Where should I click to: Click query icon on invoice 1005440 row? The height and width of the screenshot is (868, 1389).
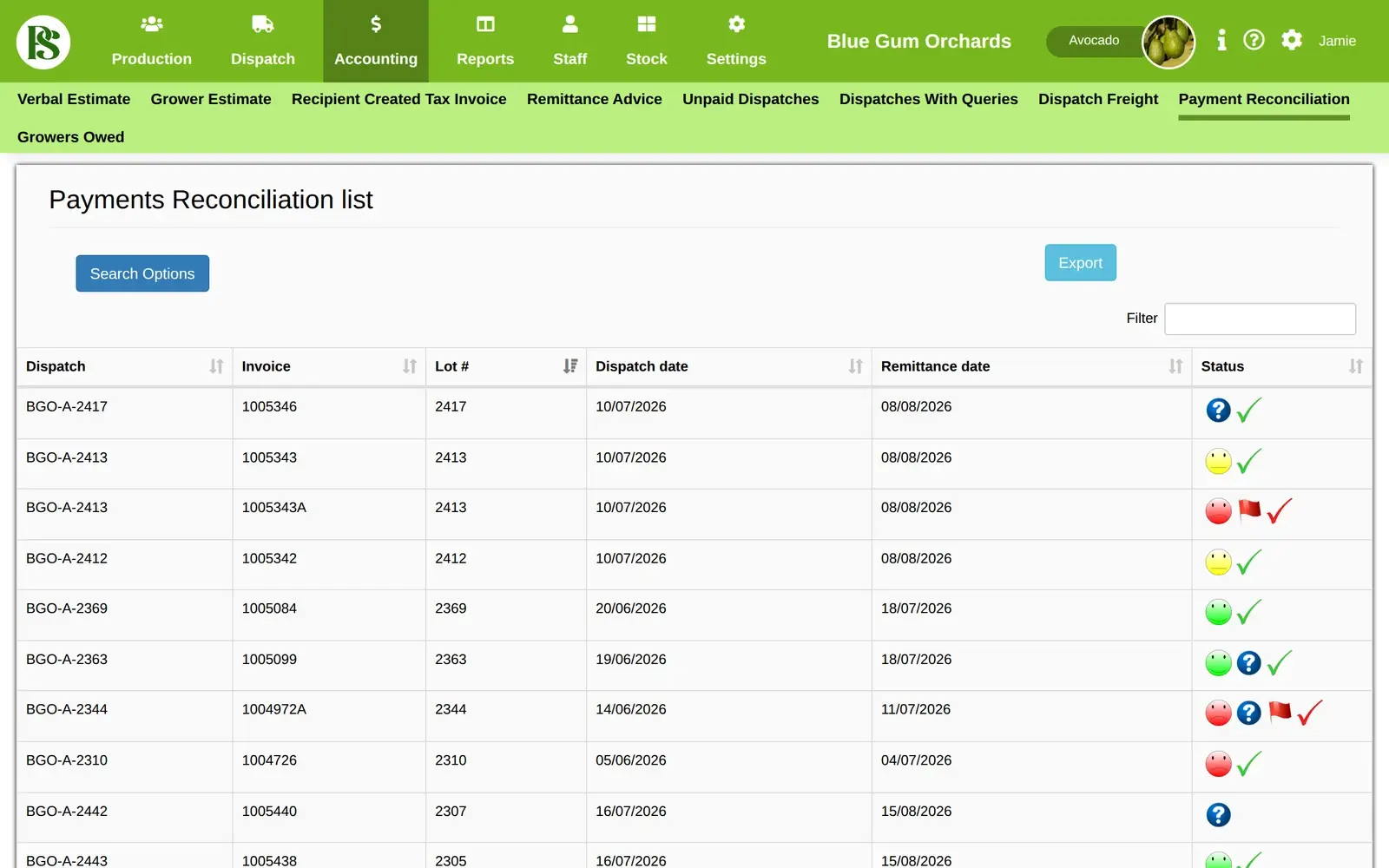(x=1218, y=815)
